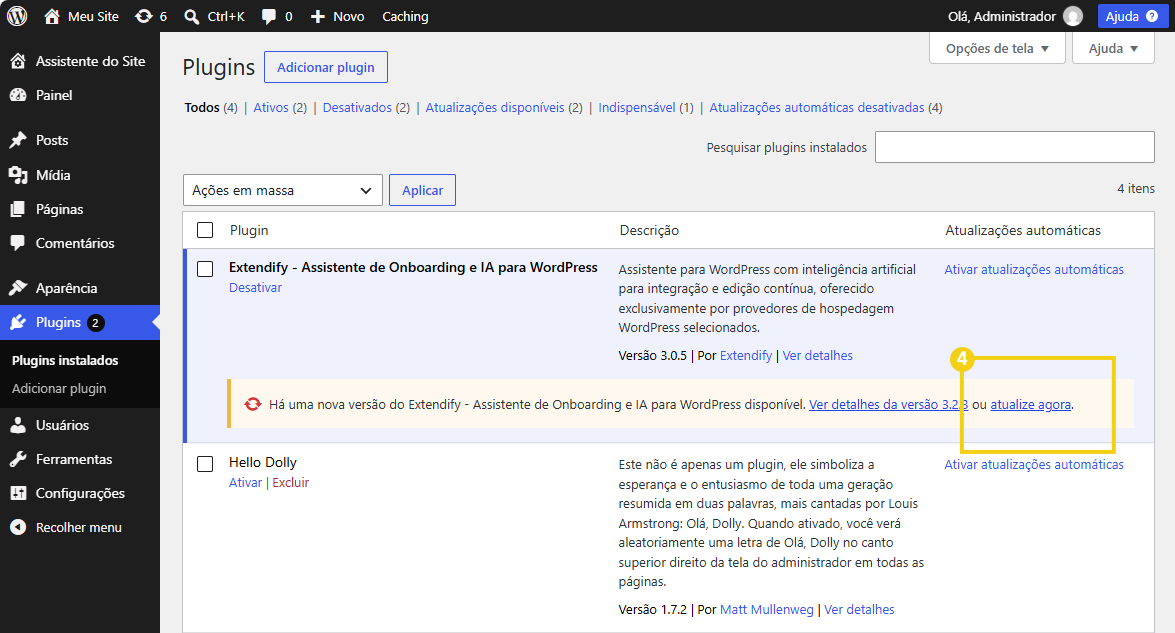Show Atualizações automáticas desativadas filter
Viewport: 1175px width, 633px height.
coord(817,108)
